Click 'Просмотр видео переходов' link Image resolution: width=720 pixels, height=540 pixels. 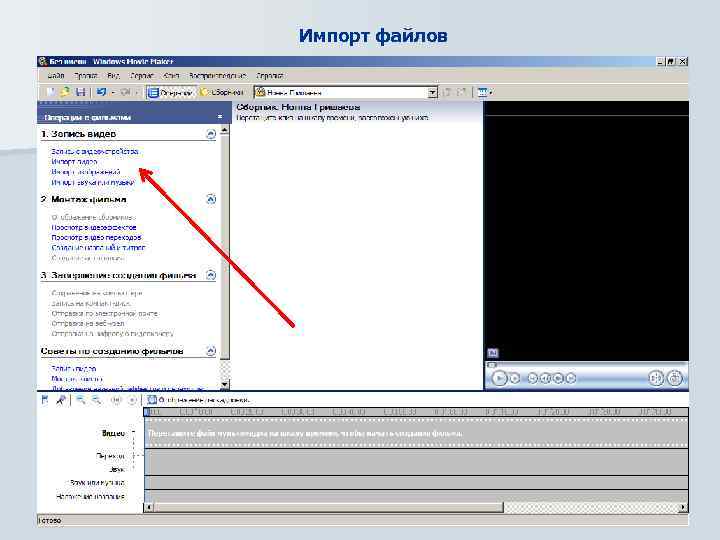point(96,237)
